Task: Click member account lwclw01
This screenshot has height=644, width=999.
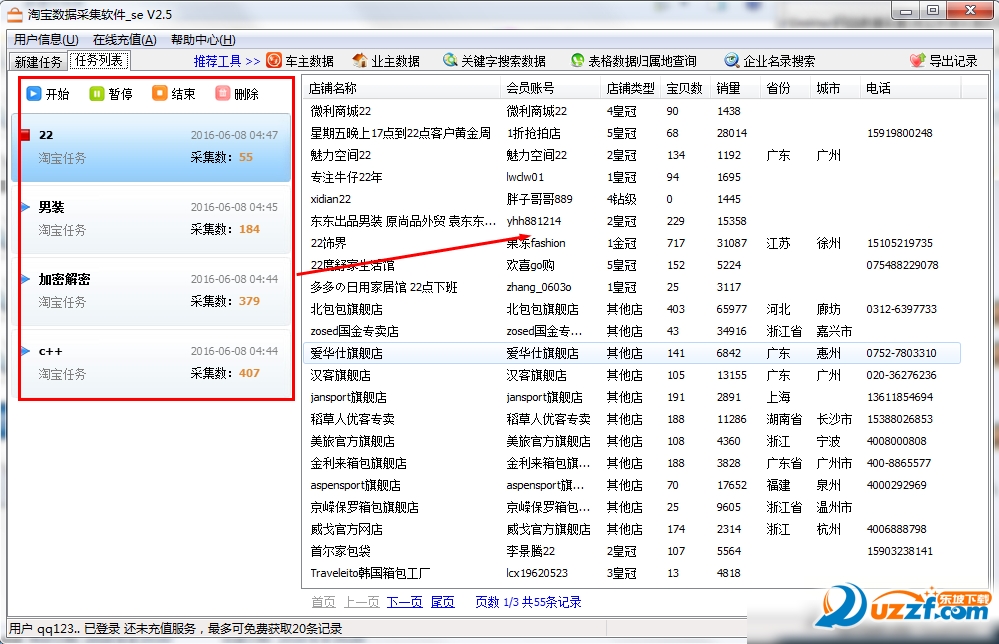Action: tap(525, 177)
